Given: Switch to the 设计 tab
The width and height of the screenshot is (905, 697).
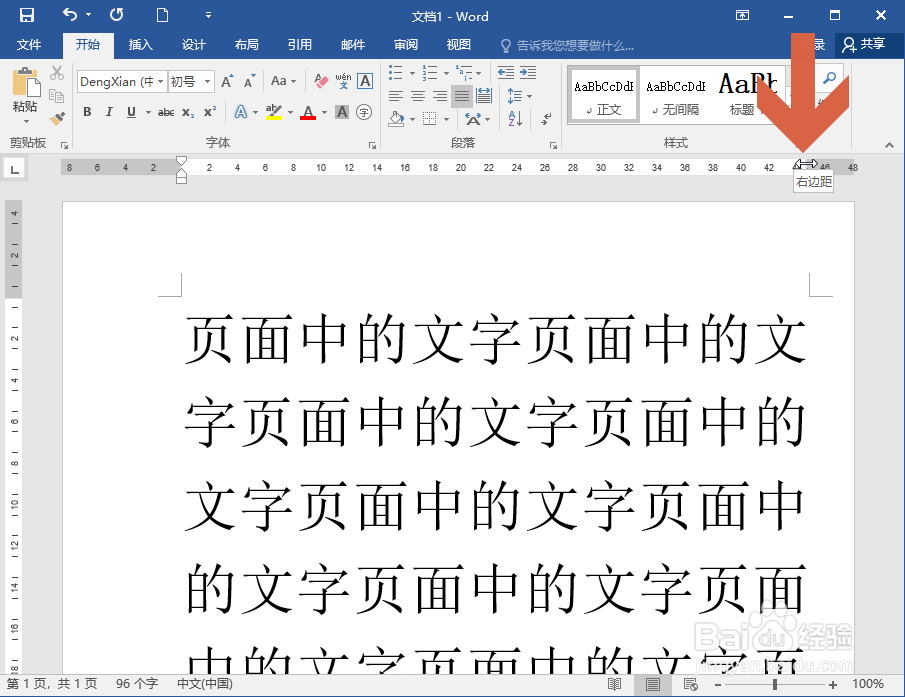Looking at the screenshot, I should 193,44.
